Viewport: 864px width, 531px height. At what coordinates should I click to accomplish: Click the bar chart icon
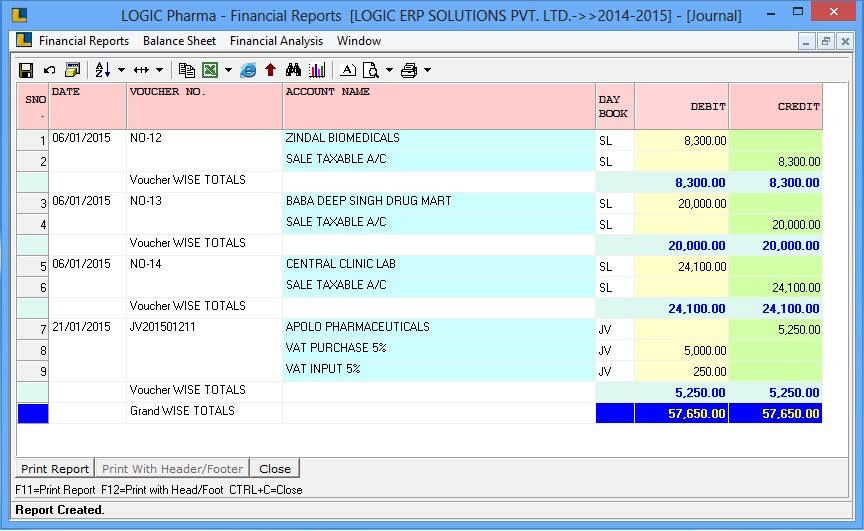coord(317,70)
